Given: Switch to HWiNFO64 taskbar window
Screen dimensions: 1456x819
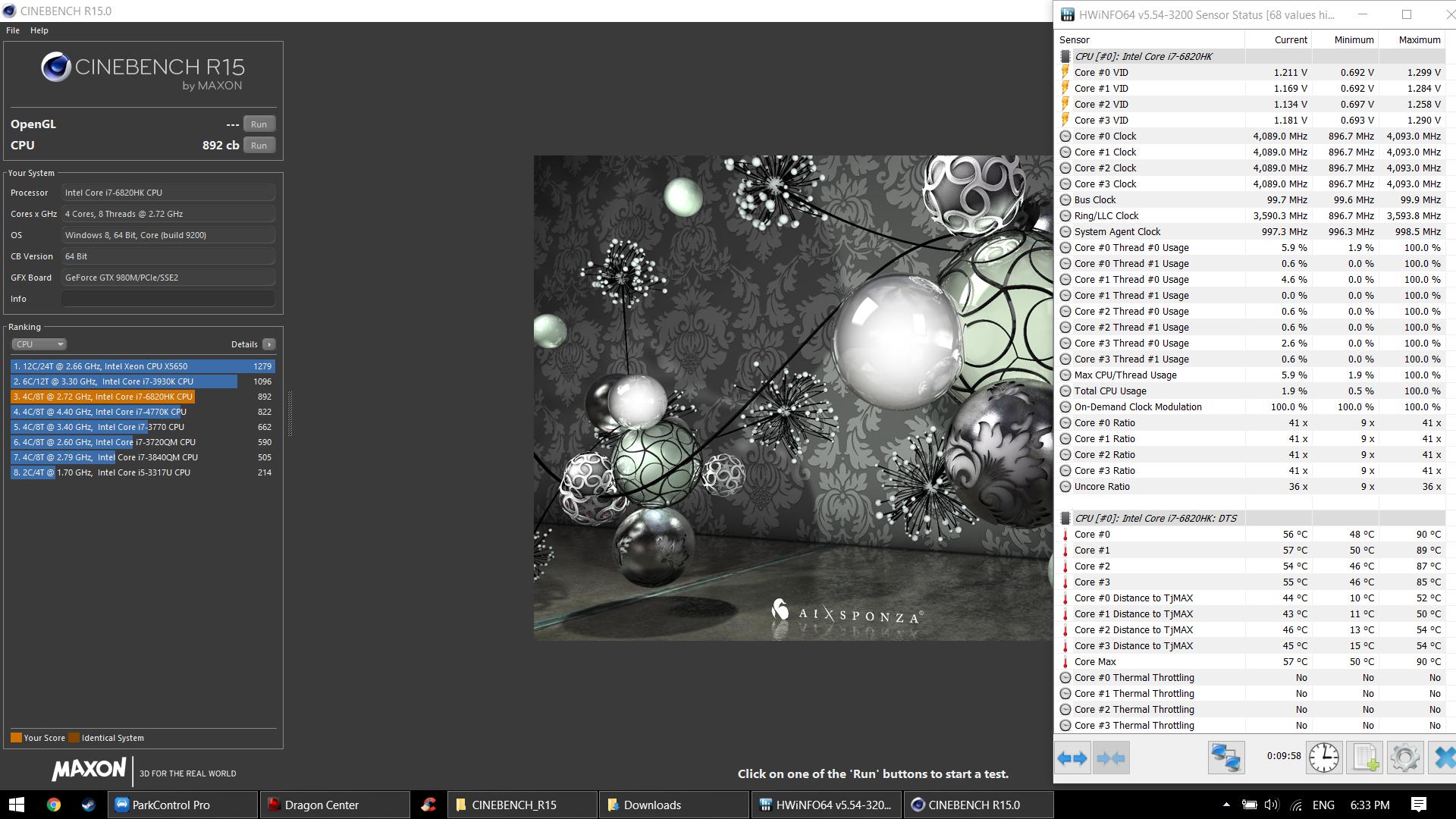Looking at the screenshot, I should point(827,805).
